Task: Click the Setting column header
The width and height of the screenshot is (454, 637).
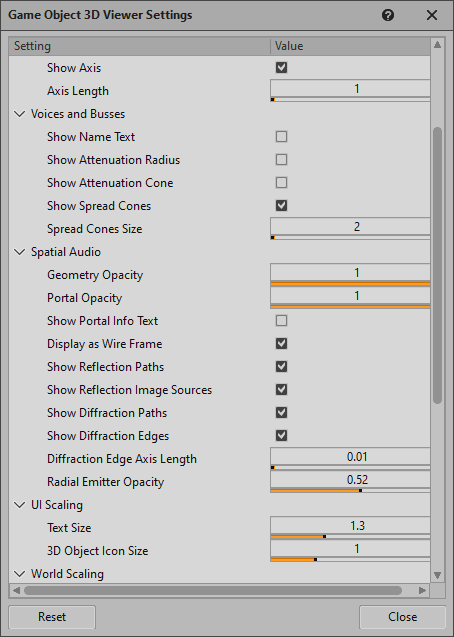Action: pos(140,46)
